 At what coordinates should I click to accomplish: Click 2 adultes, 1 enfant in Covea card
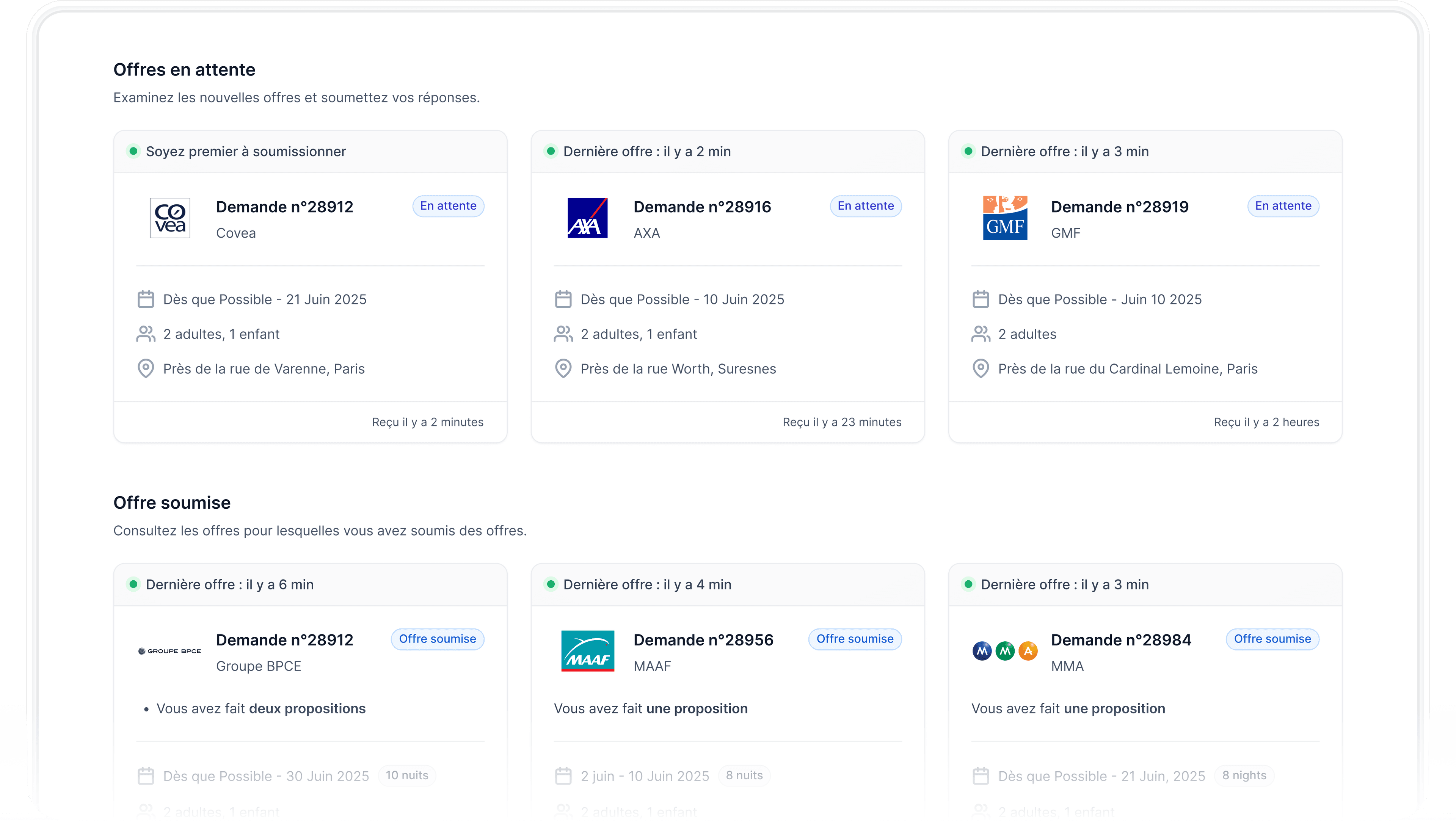tap(221, 334)
